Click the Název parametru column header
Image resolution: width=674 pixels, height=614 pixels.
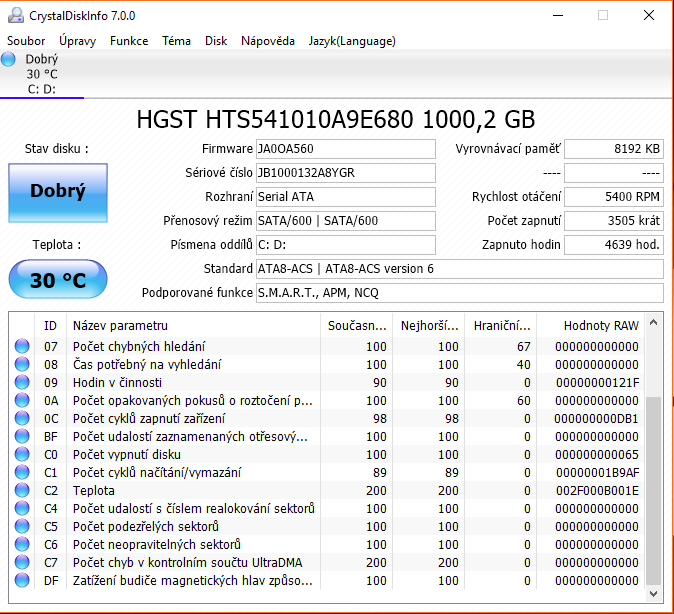click(193, 325)
